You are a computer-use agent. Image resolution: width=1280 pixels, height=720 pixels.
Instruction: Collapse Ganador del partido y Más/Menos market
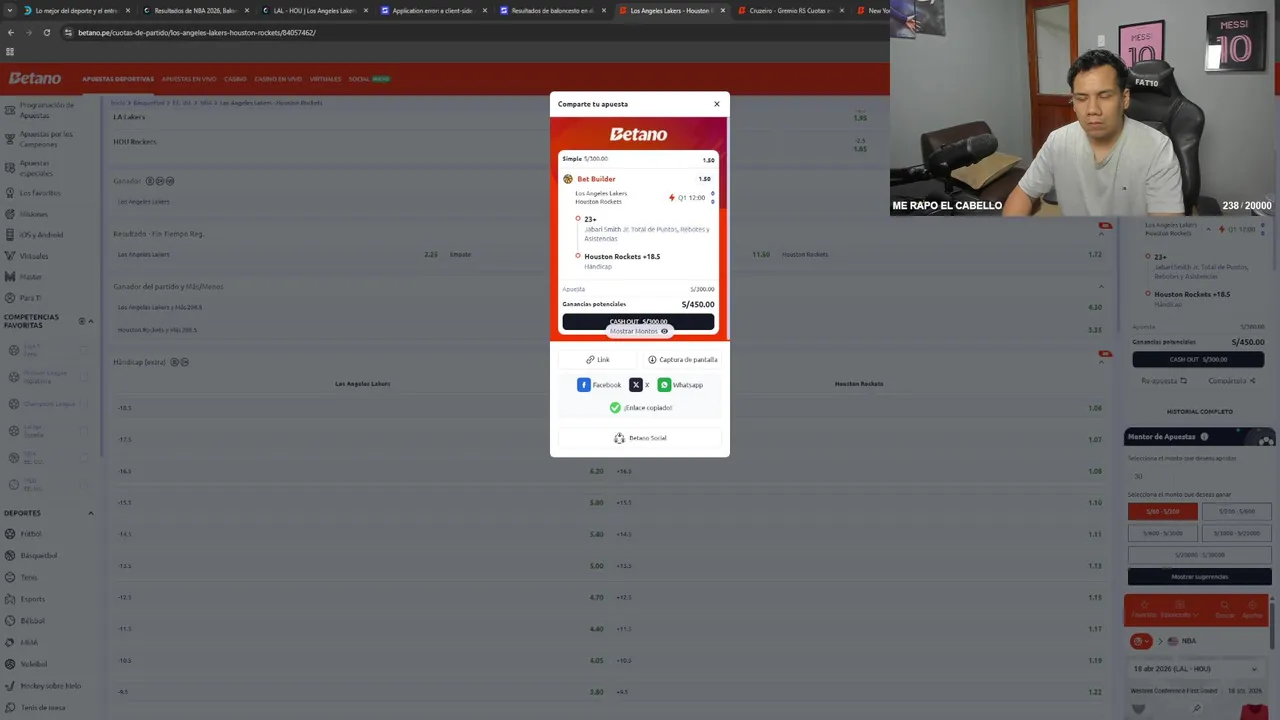click(1101, 286)
